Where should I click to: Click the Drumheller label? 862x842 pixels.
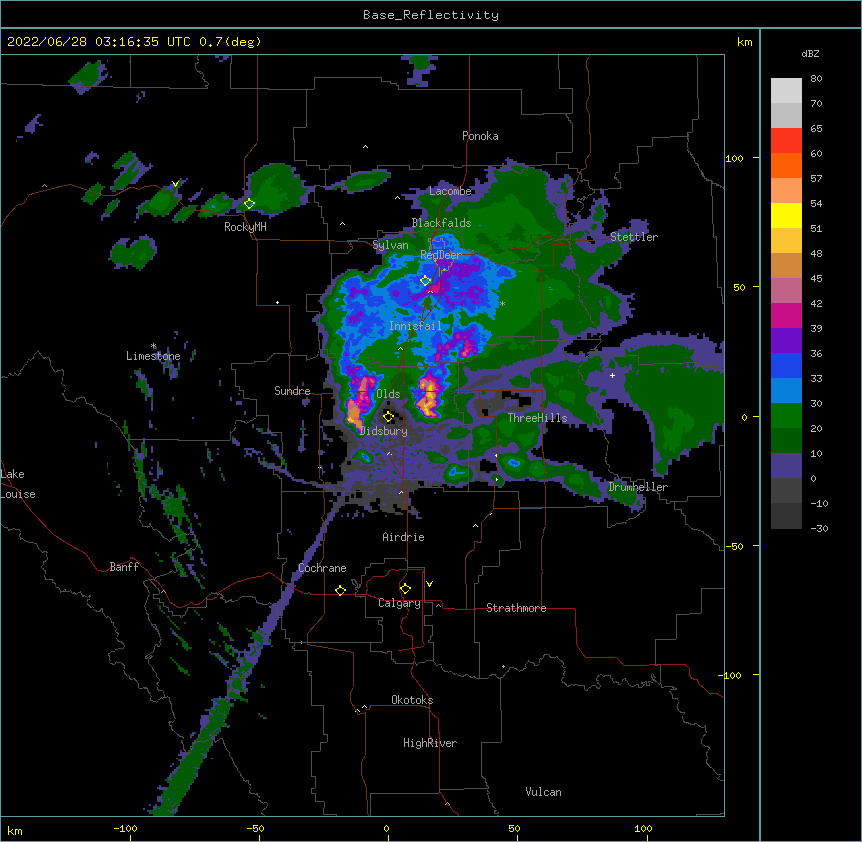click(x=638, y=487)
